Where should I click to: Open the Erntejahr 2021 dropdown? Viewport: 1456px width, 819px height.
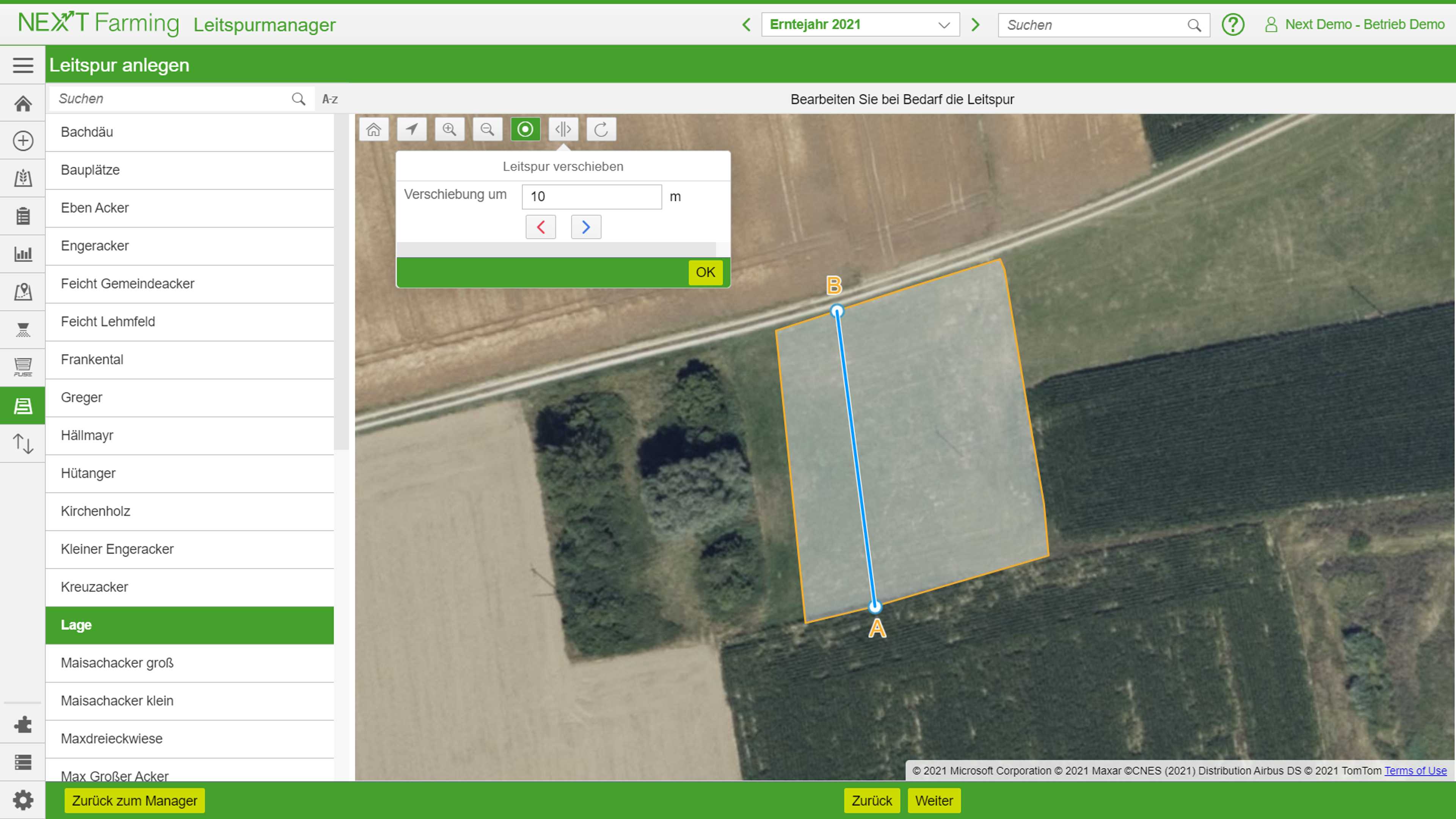coord(860,25)
